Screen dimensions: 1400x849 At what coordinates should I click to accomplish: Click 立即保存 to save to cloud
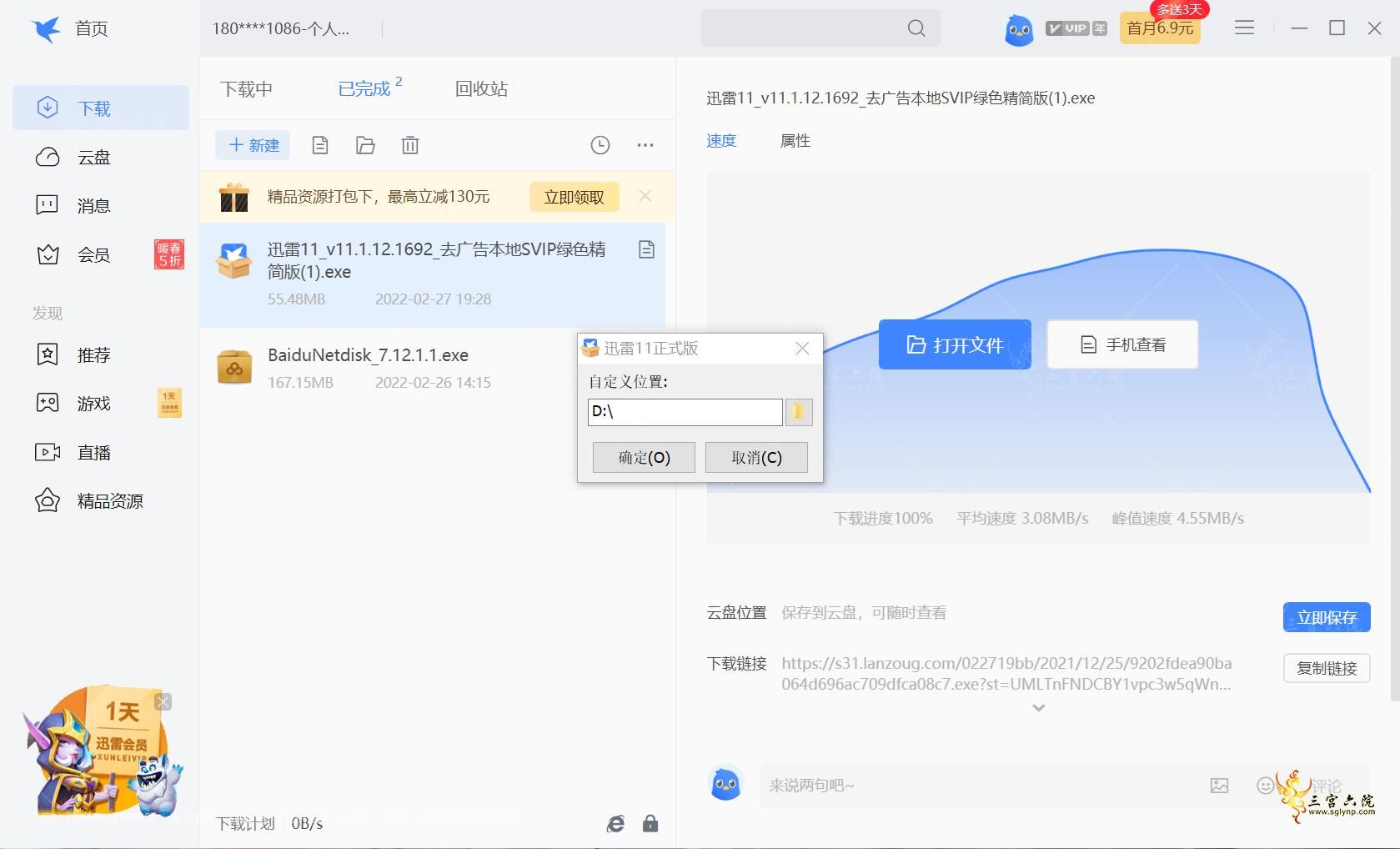[x=1327, y=617]
